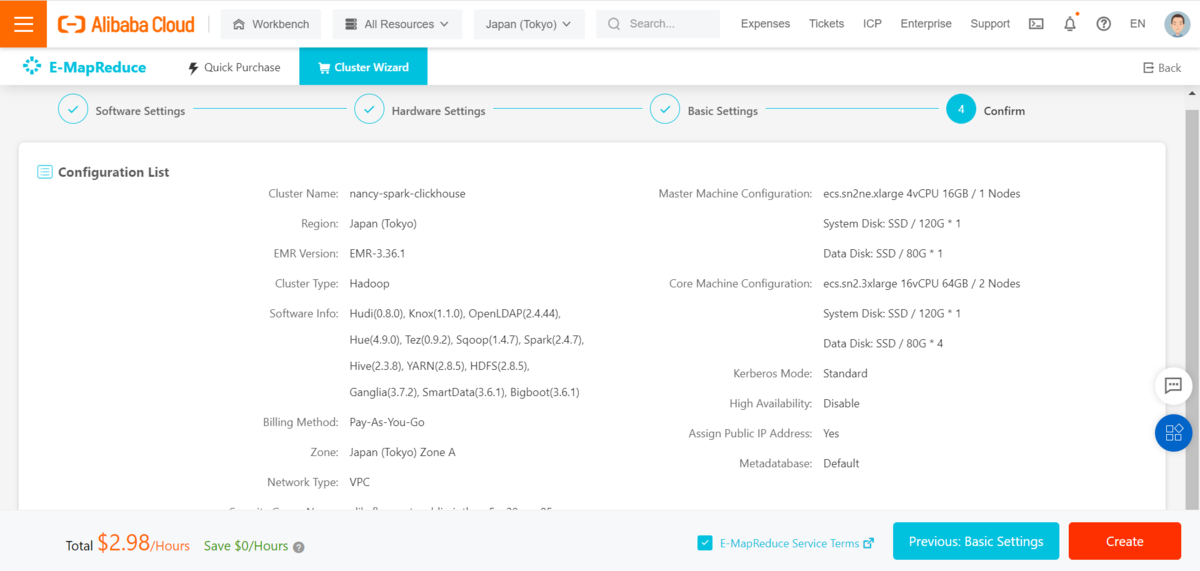Click the Pay-As-You-Go billing value
The height and width of the screenshot is (571, 1200).
(387, 422)
